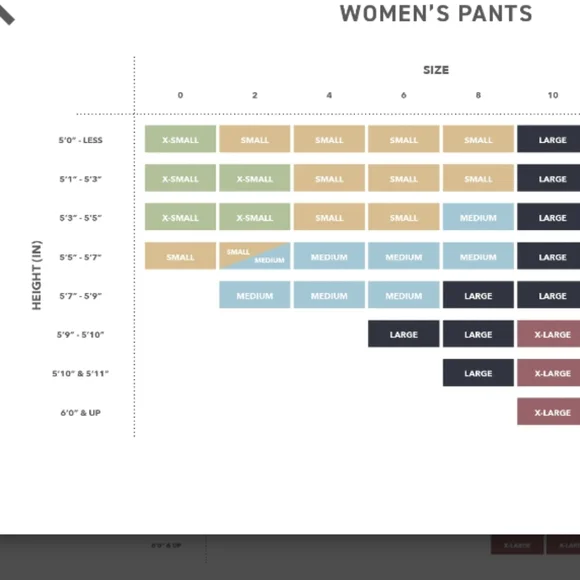This screenshot has width=580, height=580.
Task: Select size column header 6
Action: 404,95
